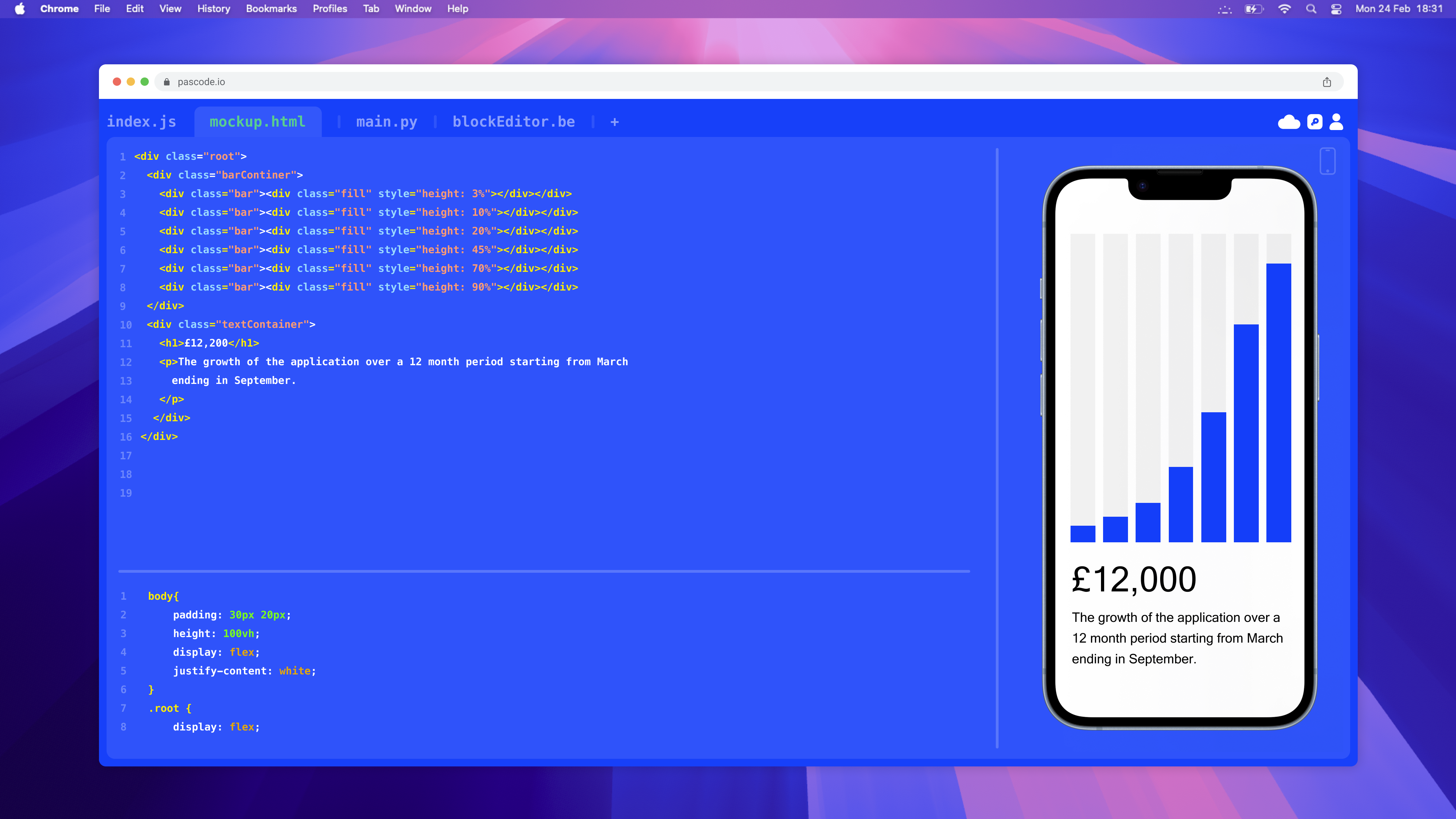Image resolution: width=1456 pixels, height=819 pixels.
Task: Click the Wi-Fi status icon
Action: (x=1284, y=9)
